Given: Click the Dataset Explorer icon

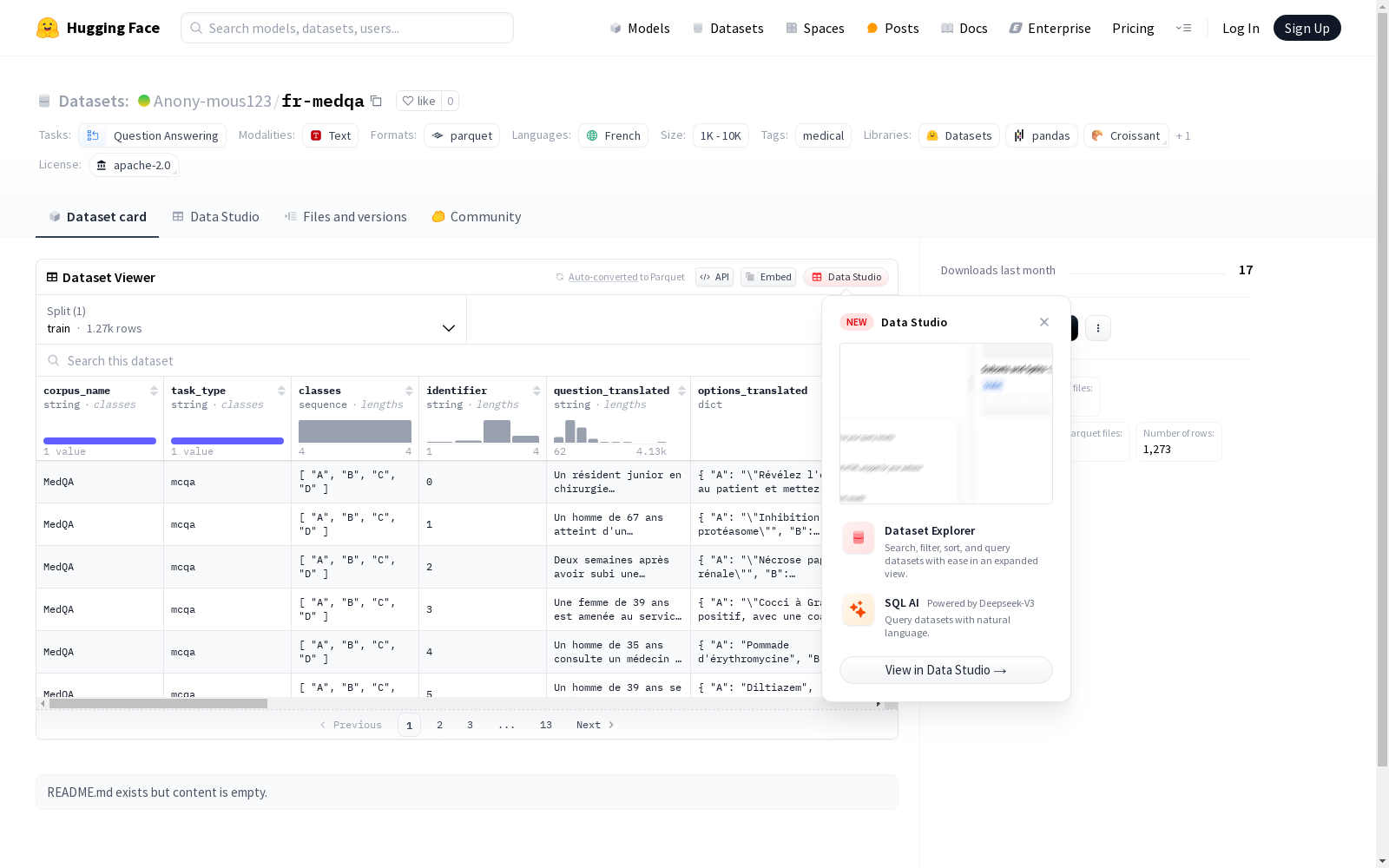Looking at the screenshot, I should click(x=859, y=538).
